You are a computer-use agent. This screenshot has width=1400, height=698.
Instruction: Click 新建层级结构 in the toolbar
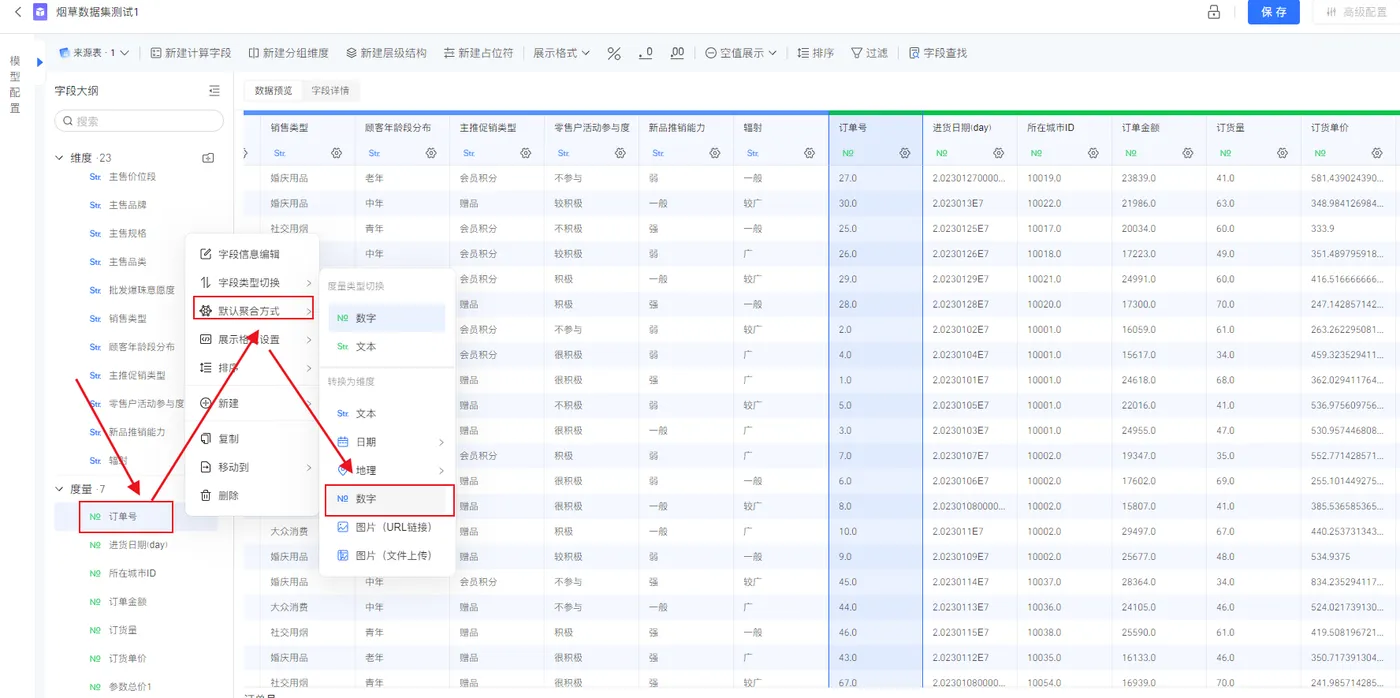[x=386, y=53]
